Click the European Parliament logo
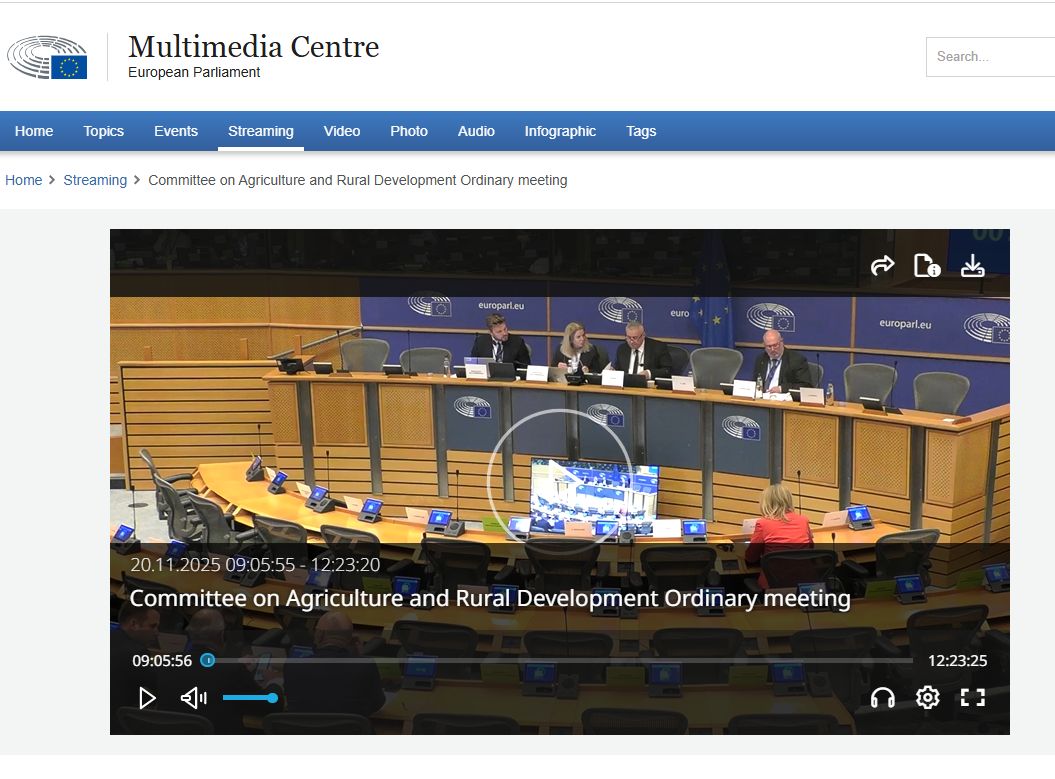1055x779 pixels. (x=48, y=58)
